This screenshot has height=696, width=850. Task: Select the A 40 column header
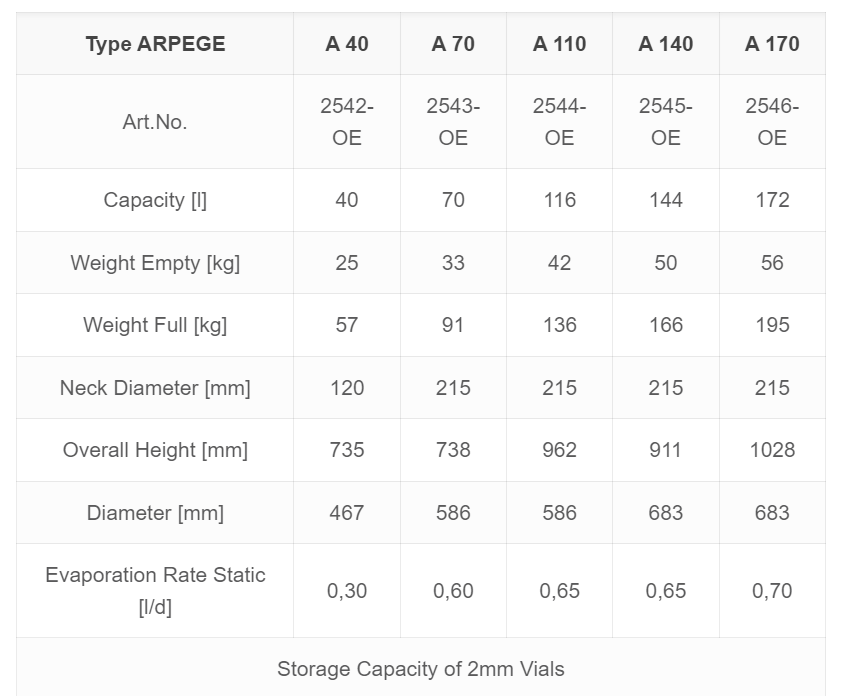[x=347, y=44]
